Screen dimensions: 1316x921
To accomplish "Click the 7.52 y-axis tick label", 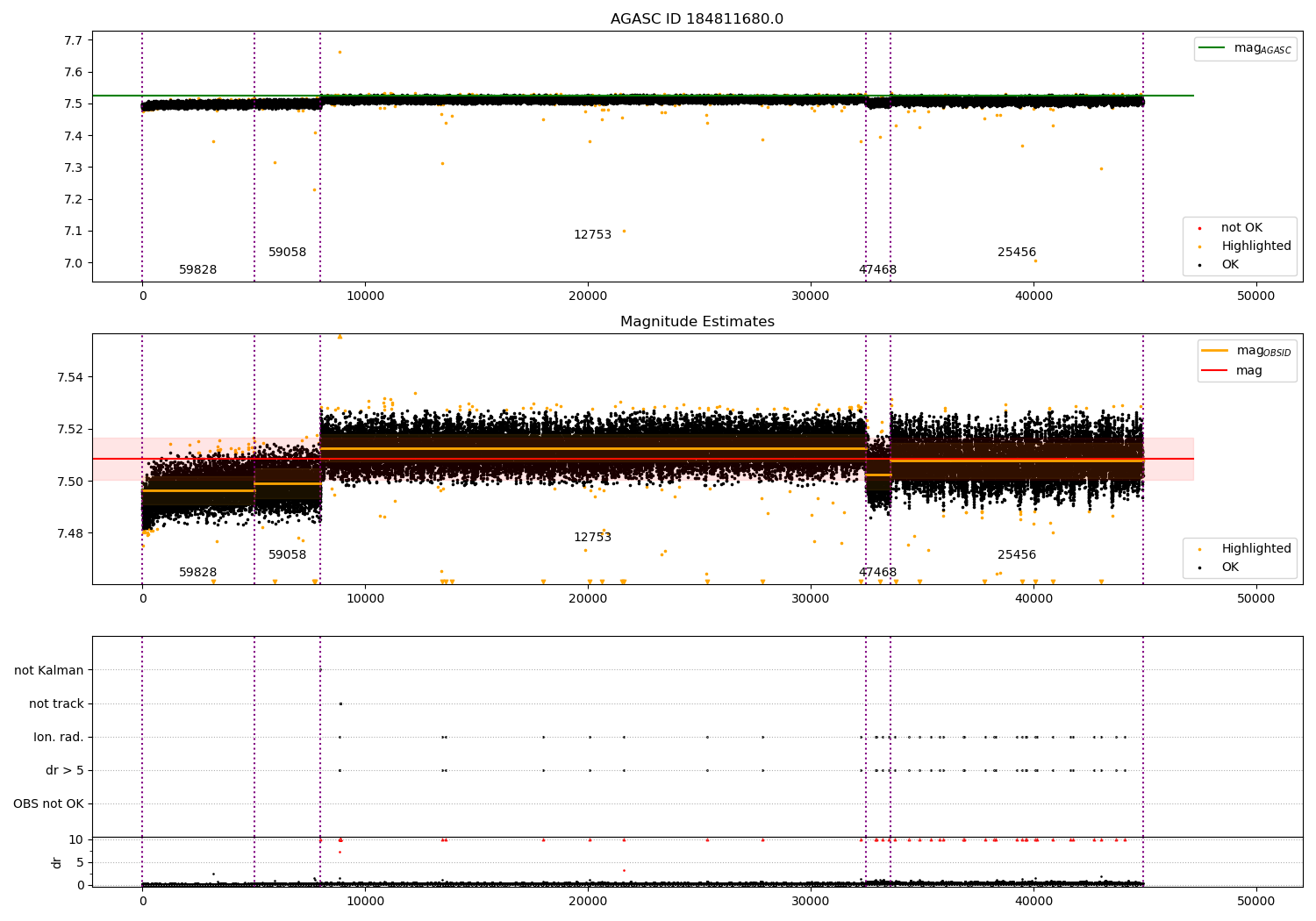I will (70, 429).
